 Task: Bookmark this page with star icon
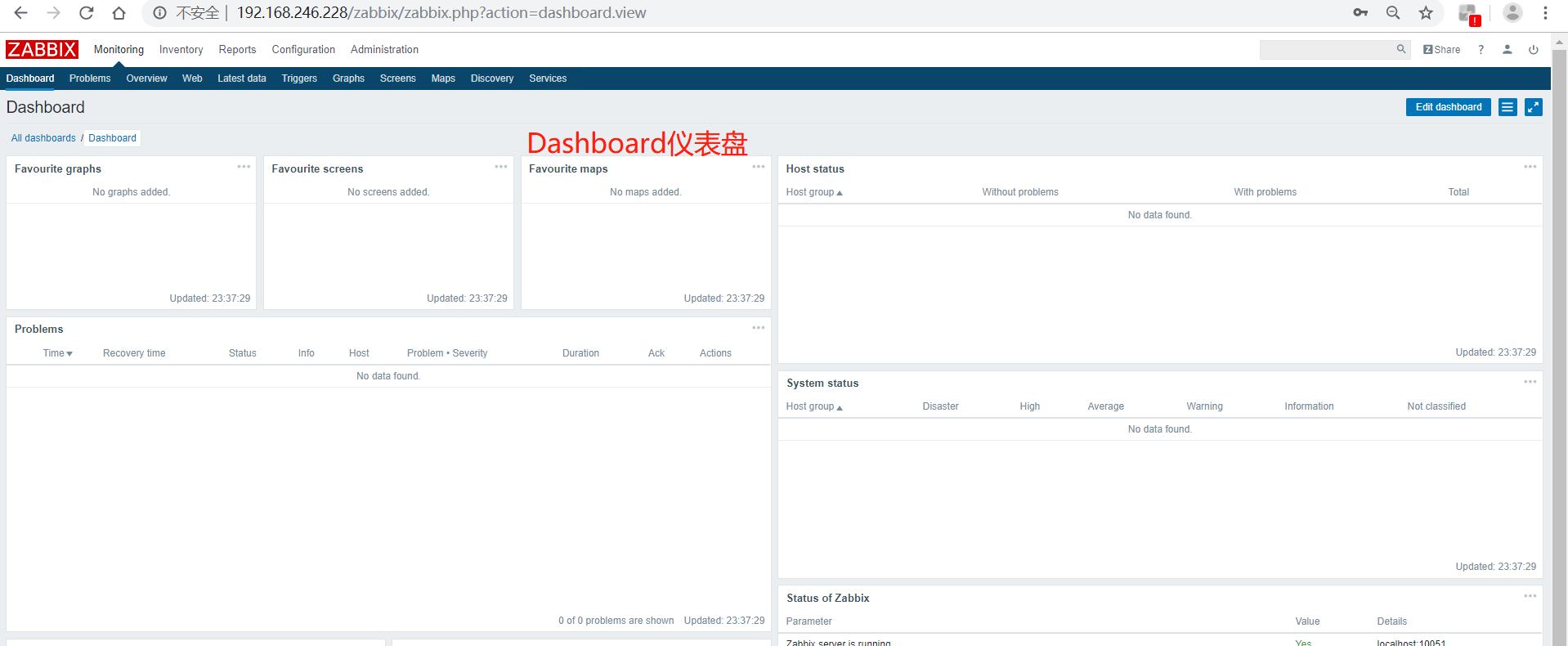1426,12
